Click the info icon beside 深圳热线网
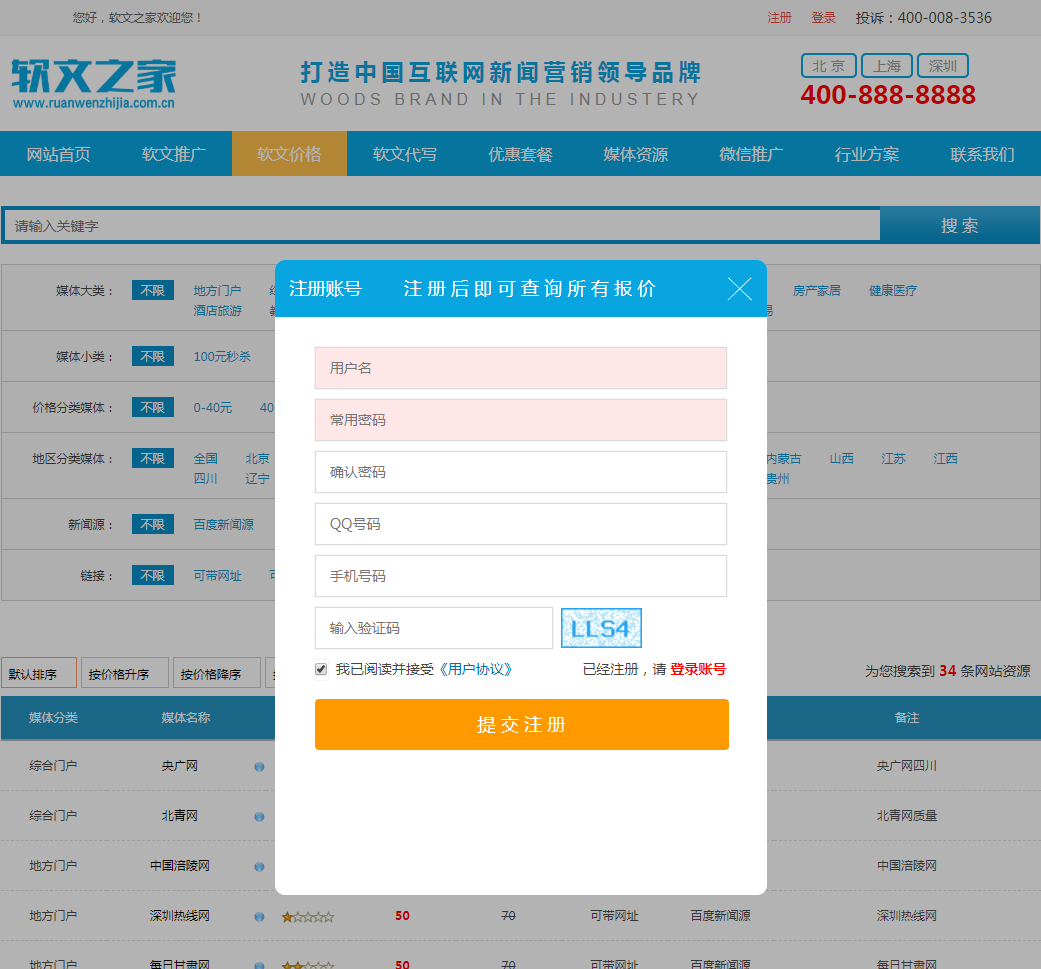 click(x=259, y=916)
